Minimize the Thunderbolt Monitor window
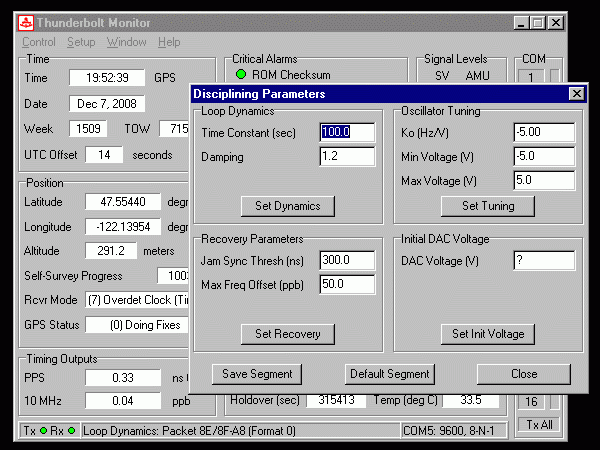 point(521,23)
